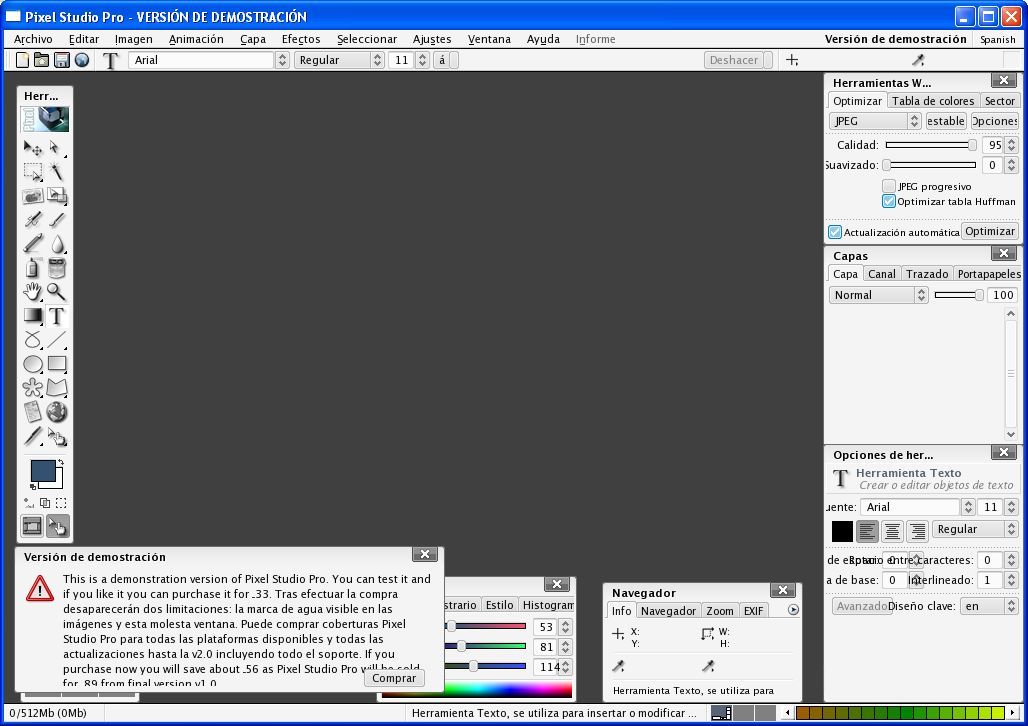Choose the rectangular selection tool

[x=32, y=172]
